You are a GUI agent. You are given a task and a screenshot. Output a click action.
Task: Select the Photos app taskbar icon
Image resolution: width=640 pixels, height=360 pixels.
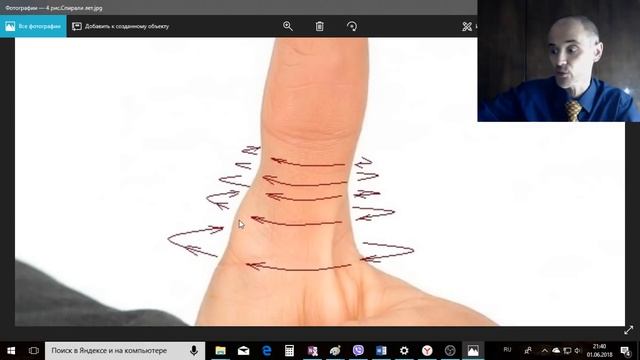[473, 351]
